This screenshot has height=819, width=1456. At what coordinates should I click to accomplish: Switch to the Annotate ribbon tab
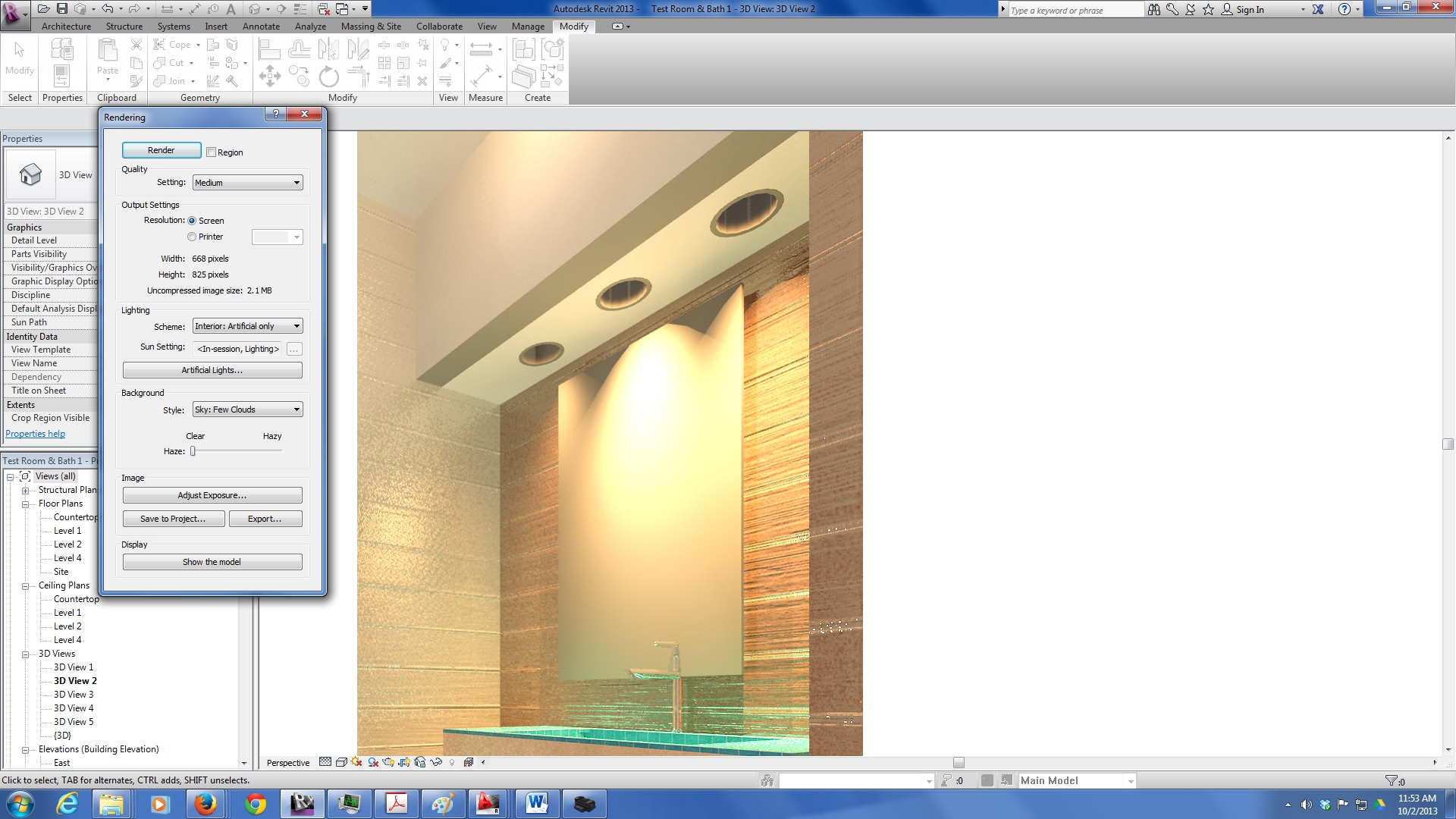(x=261, y=27)
